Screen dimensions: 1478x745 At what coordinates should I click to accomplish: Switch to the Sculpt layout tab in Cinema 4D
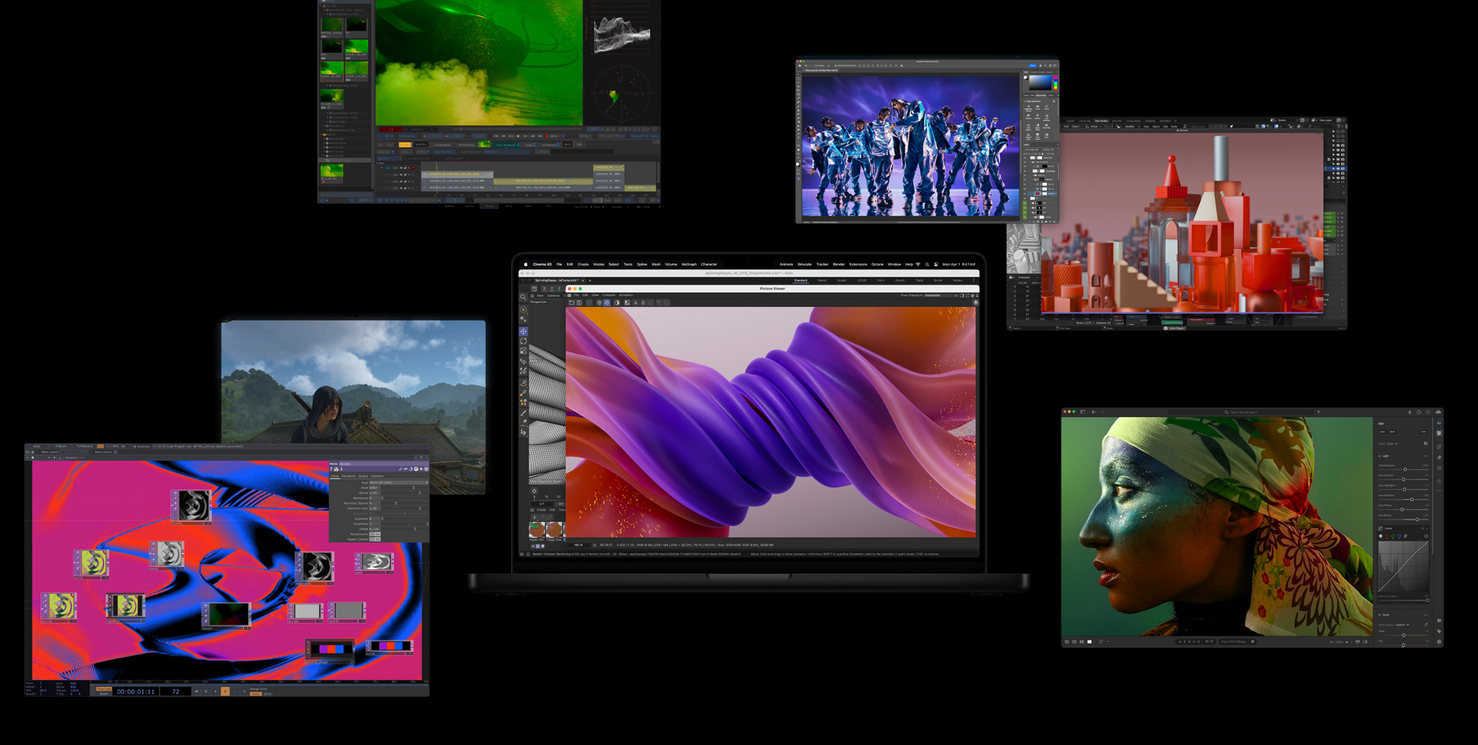pyautogui.click(x=842, y=280)
